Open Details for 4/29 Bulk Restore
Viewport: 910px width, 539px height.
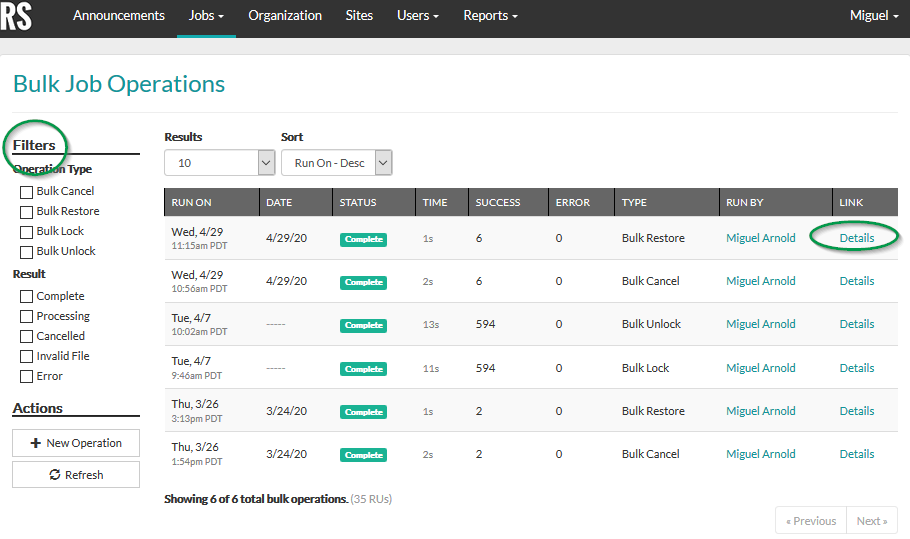pos(857,238)
